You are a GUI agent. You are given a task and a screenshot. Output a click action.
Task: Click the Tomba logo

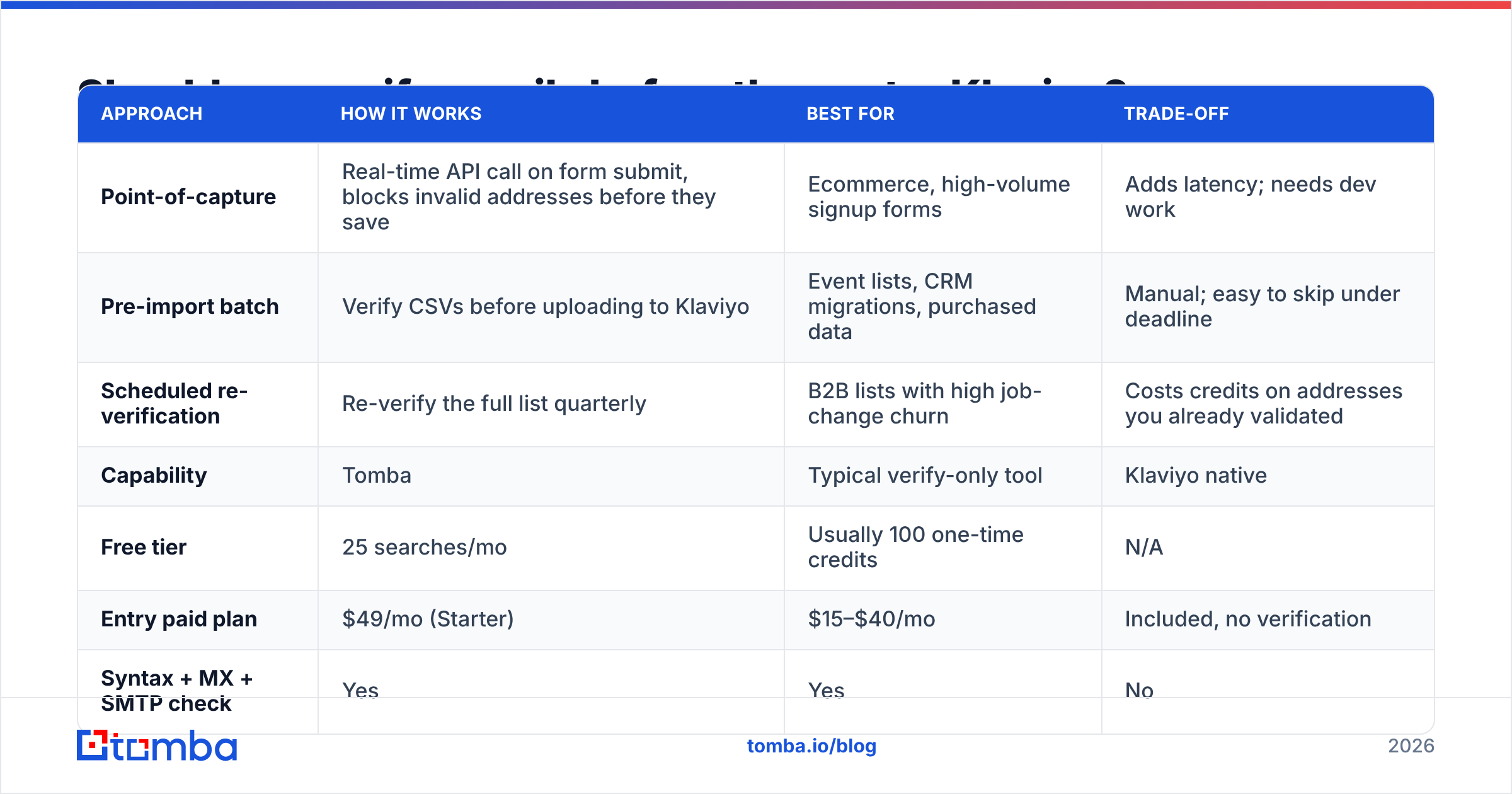click(157, 745)
